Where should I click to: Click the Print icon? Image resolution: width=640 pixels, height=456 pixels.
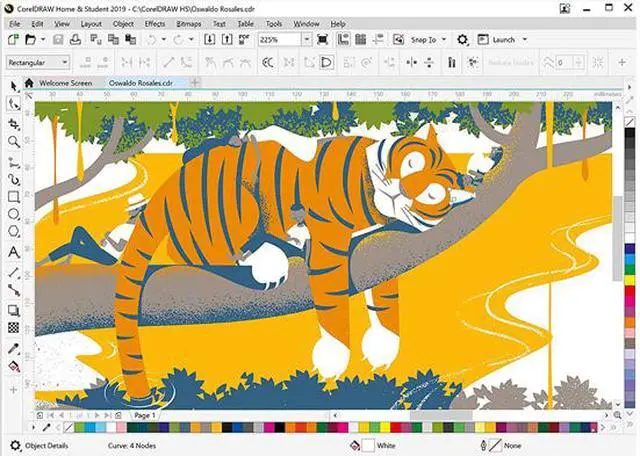click(x=75, y=40)
